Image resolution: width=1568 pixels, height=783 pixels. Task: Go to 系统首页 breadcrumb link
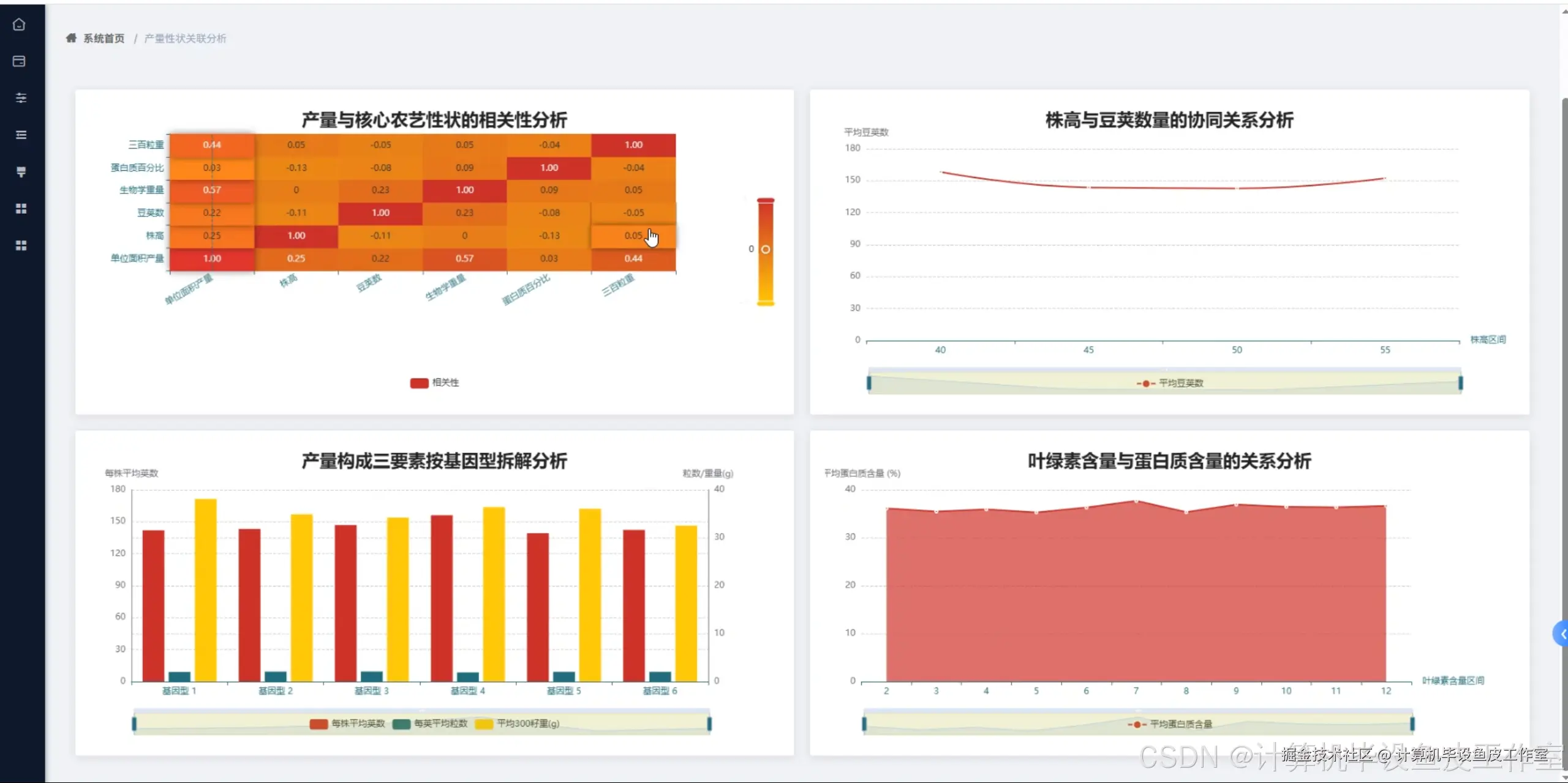pyautogui.click(x=104, y=39)
